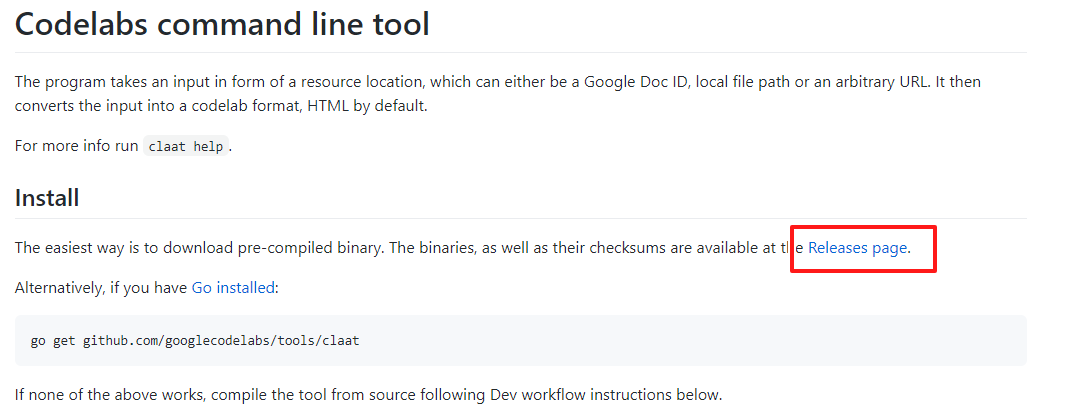Click the phrase codelab format
Screen dimensions: 1070x413
point(248,106)
